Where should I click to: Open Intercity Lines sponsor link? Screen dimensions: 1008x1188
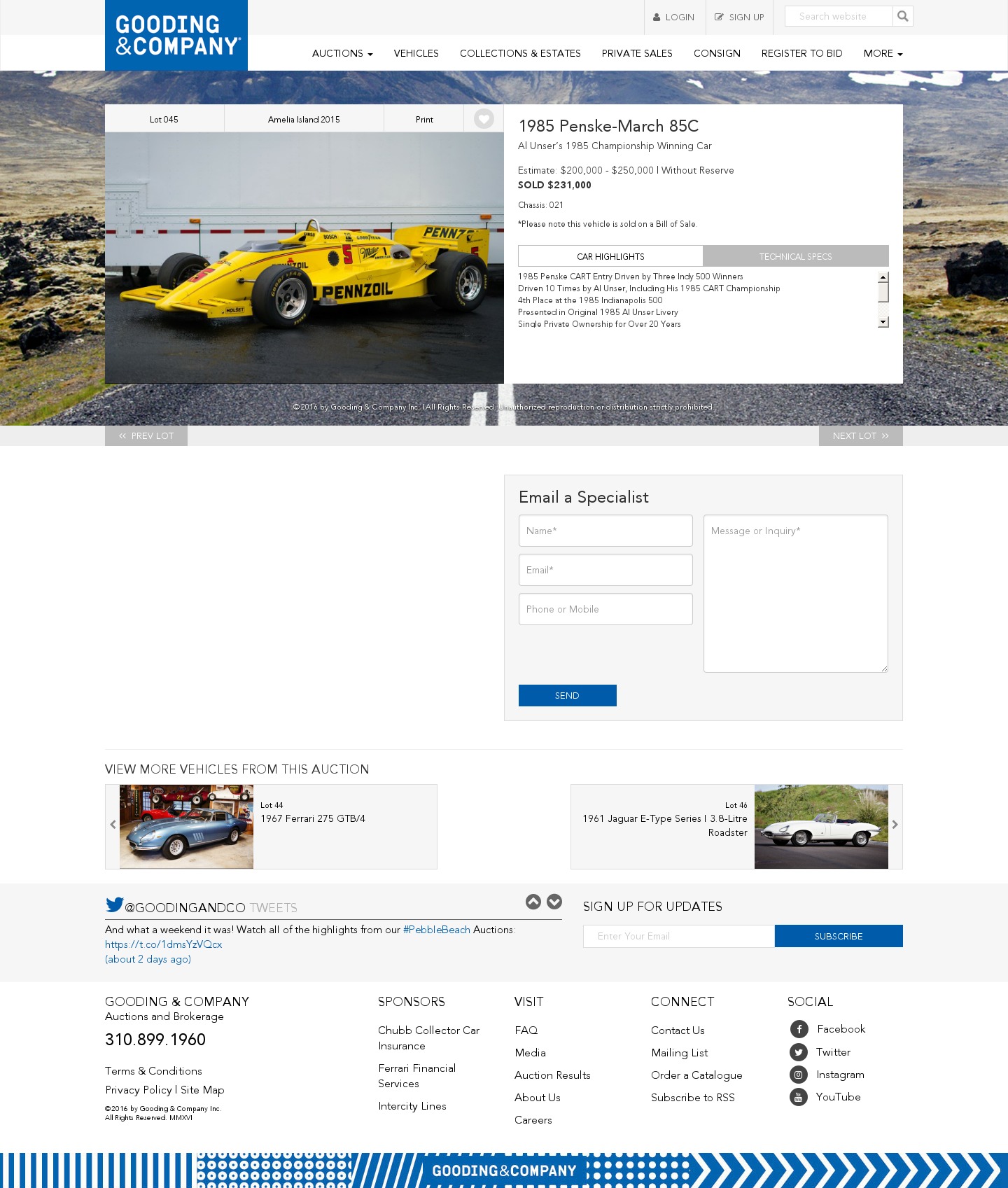(412, 1106)
